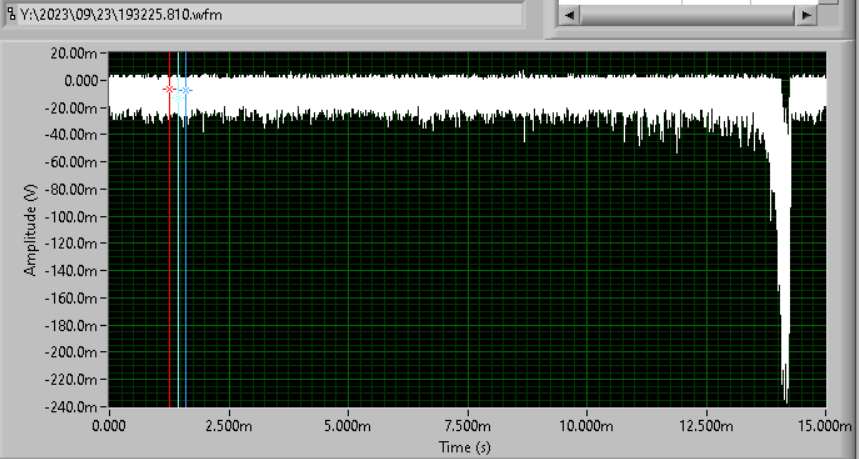Click the -200.0m amplitude axis label
Screen dimensions: 859x459
(71, 353)
